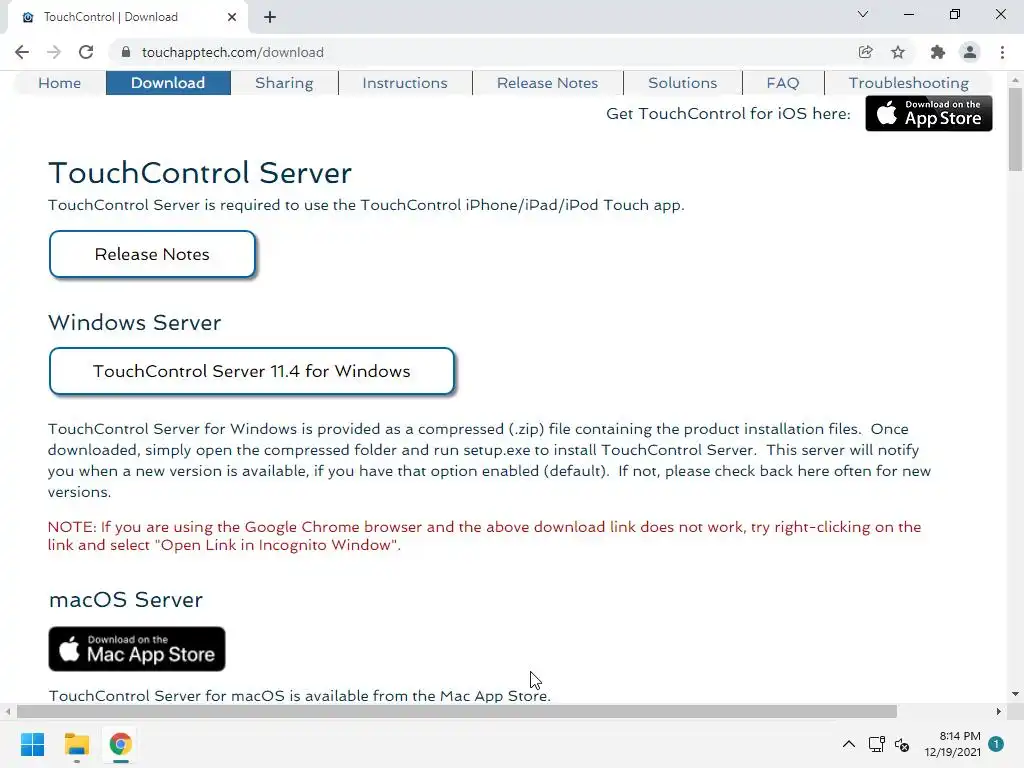
Task: Click the Download on the App Store badge
Action: point(929,114)
